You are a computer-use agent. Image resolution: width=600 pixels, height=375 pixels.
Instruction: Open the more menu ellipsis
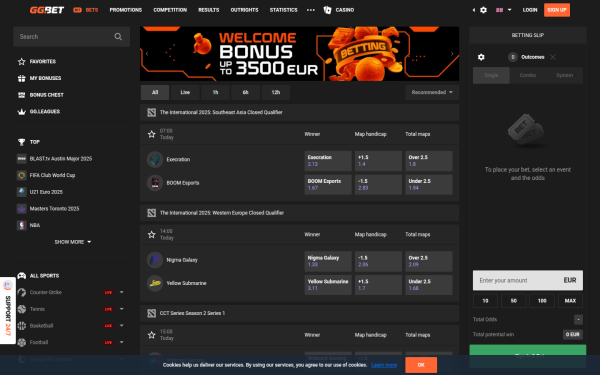click(x=311, y=10)
